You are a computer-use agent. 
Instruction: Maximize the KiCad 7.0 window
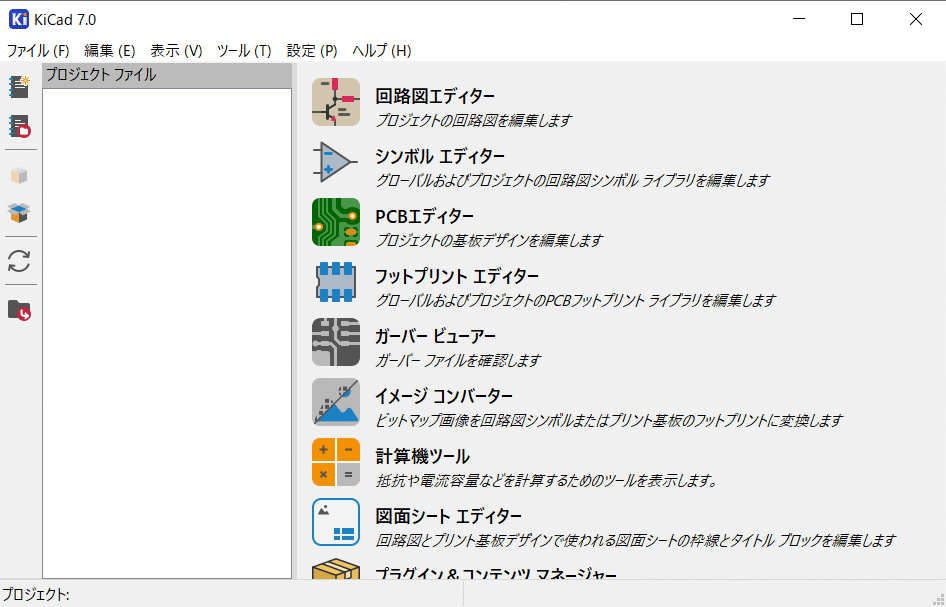(x=857, y=19)
